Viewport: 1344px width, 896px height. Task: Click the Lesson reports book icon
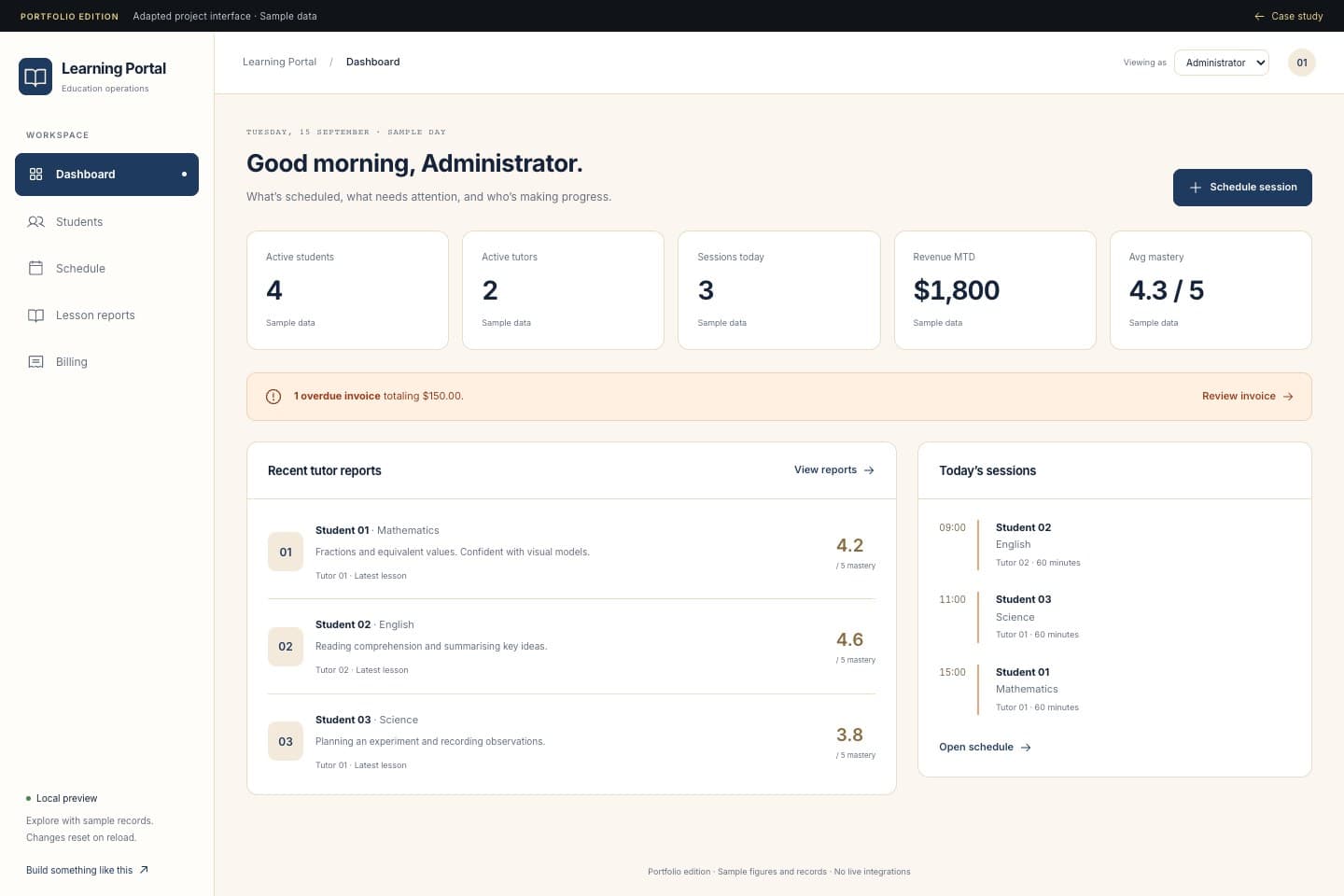pos(36,315)
